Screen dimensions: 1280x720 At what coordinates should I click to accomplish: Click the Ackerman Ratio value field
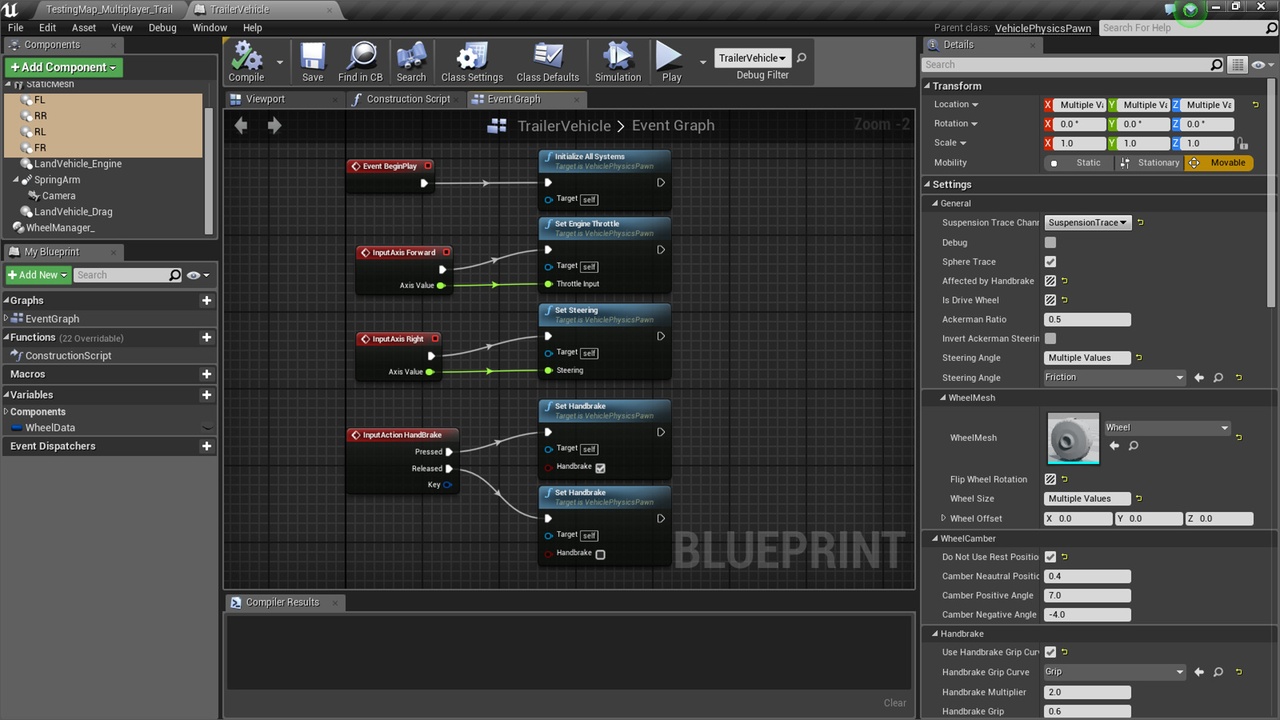[1088, 320]
